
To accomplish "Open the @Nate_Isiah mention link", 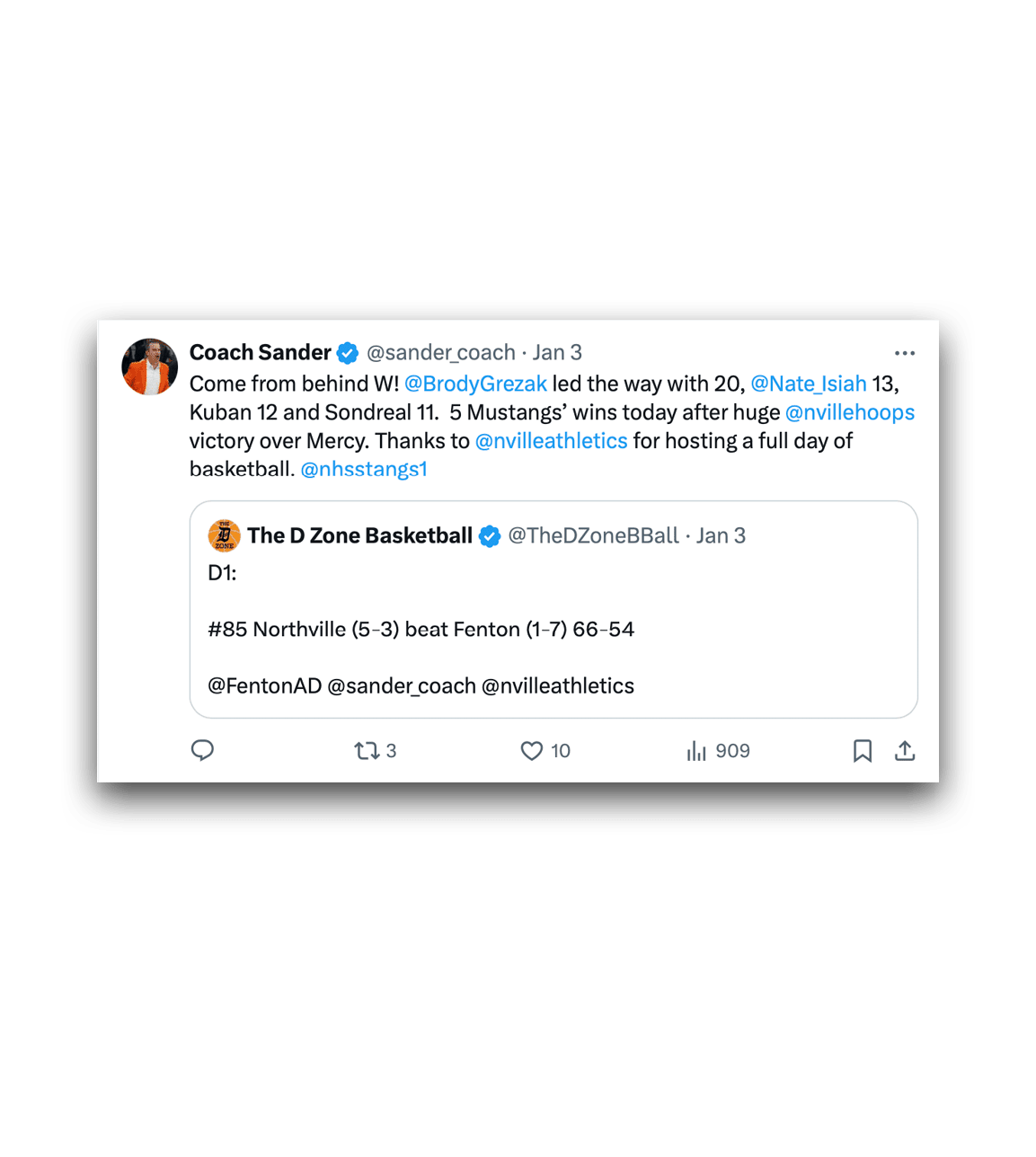I will pos(809,384).
